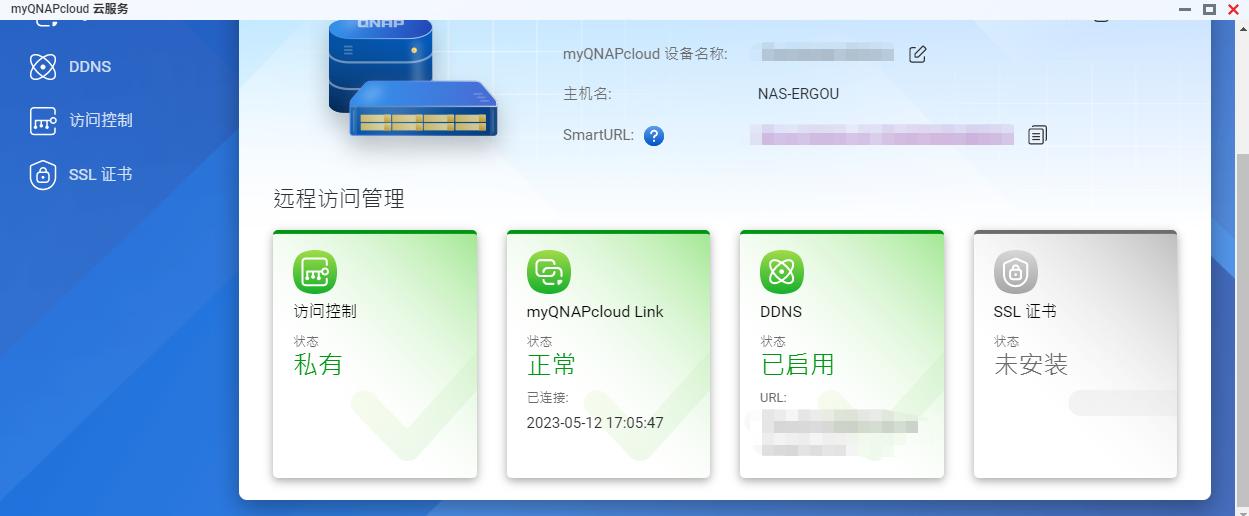Click the DDNS atom icon in sidebar
Screen dimensions: 1249x516
(43, 67)
